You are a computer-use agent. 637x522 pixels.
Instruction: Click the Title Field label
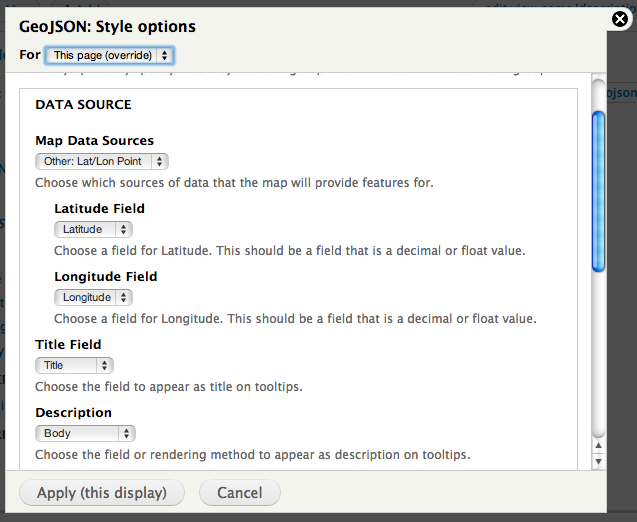point(68,344)
